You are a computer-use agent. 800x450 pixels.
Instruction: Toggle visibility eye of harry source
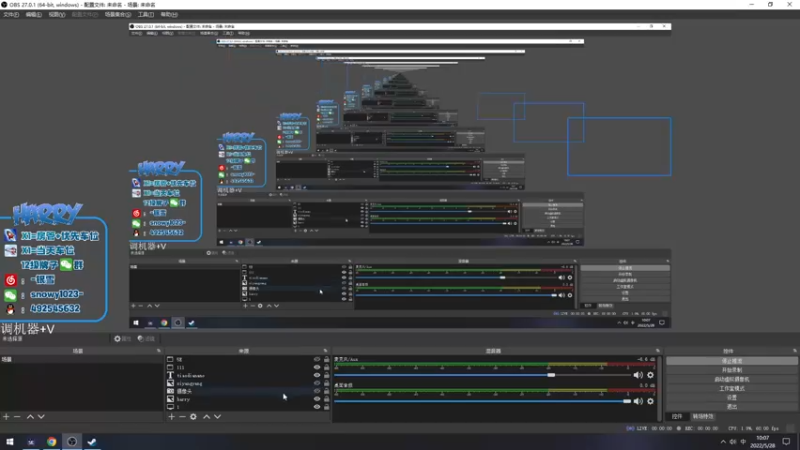pos(317,399)
